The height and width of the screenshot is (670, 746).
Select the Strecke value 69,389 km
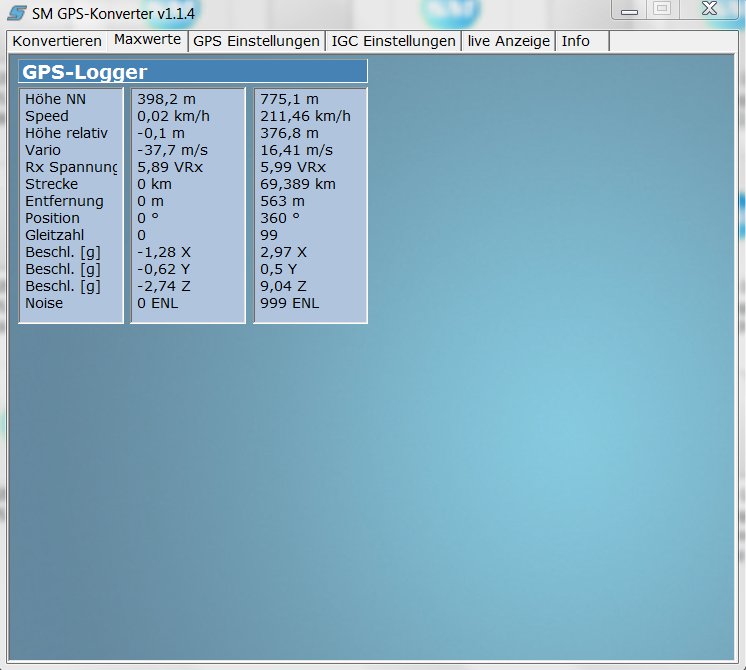[x=298, y=184]
